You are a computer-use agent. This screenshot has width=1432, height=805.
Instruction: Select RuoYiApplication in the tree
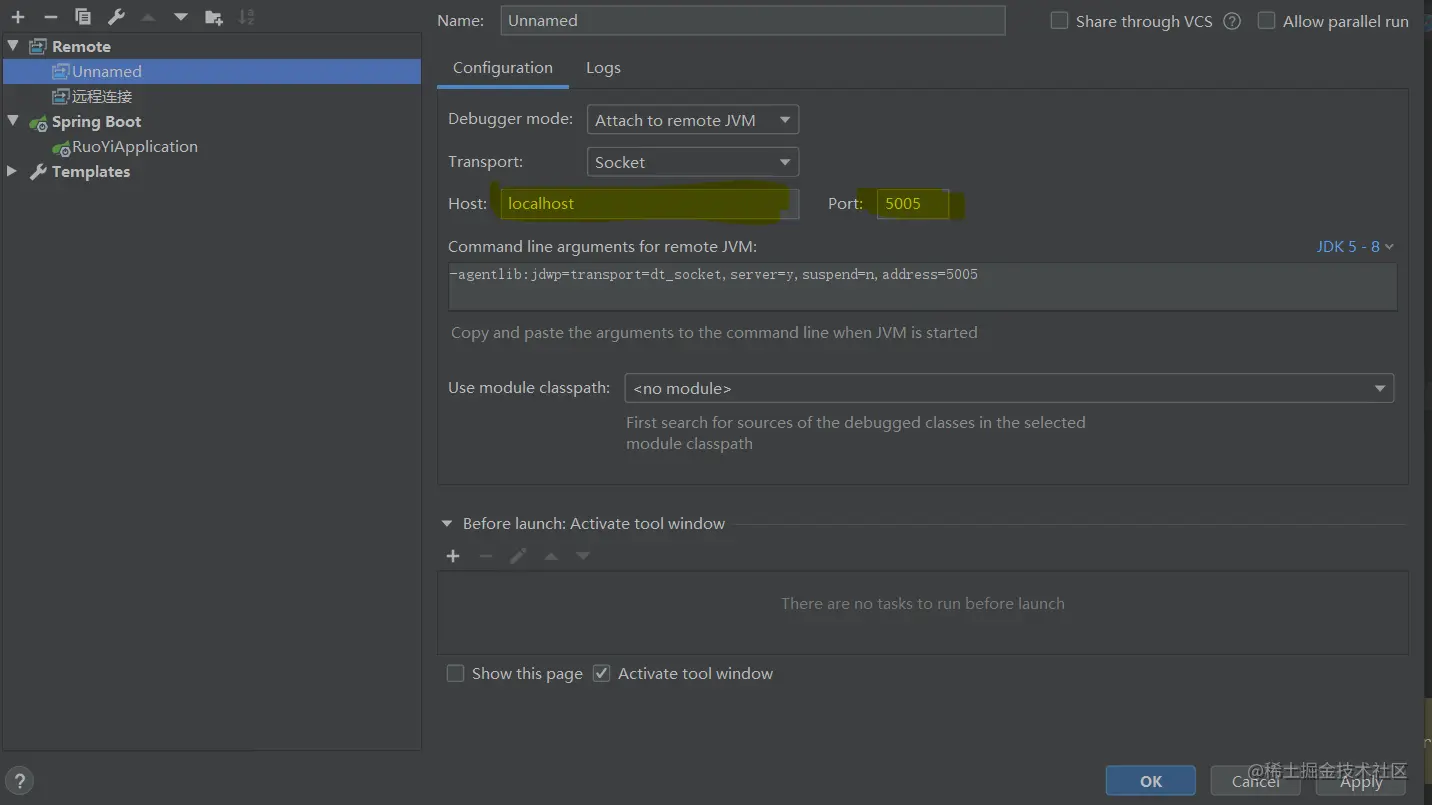(134, 146)
